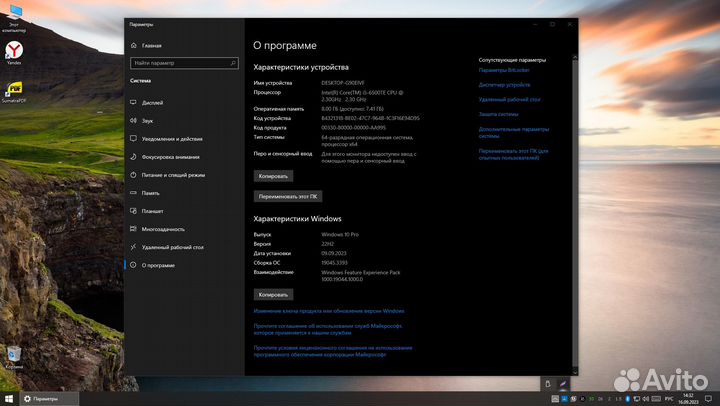Click the Windows 10 Pro edition value
This screenshot has height=406, width=720.
pyautogui.click(x=340, y=234)
